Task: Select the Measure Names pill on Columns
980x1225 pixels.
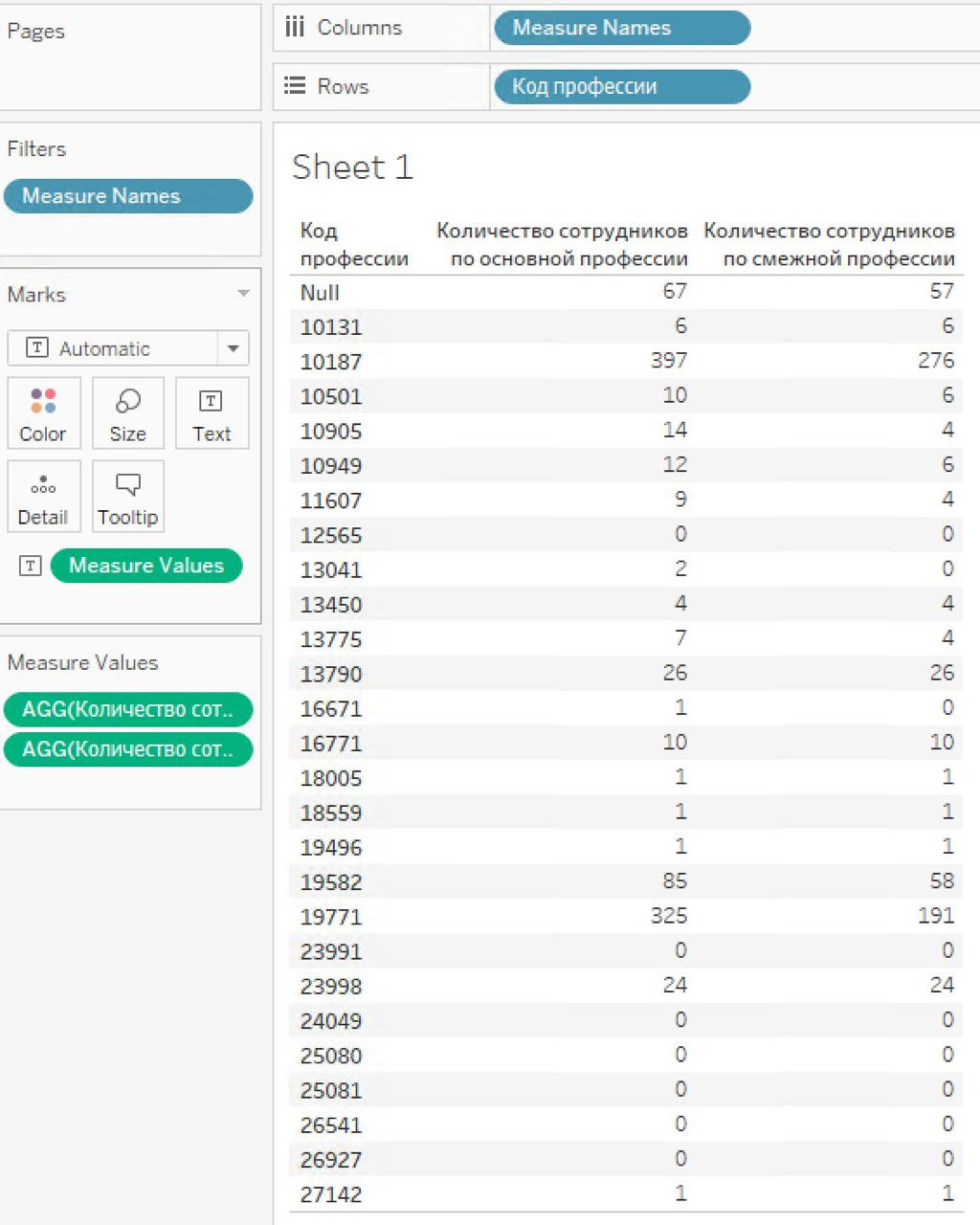Action: [622, 28]
